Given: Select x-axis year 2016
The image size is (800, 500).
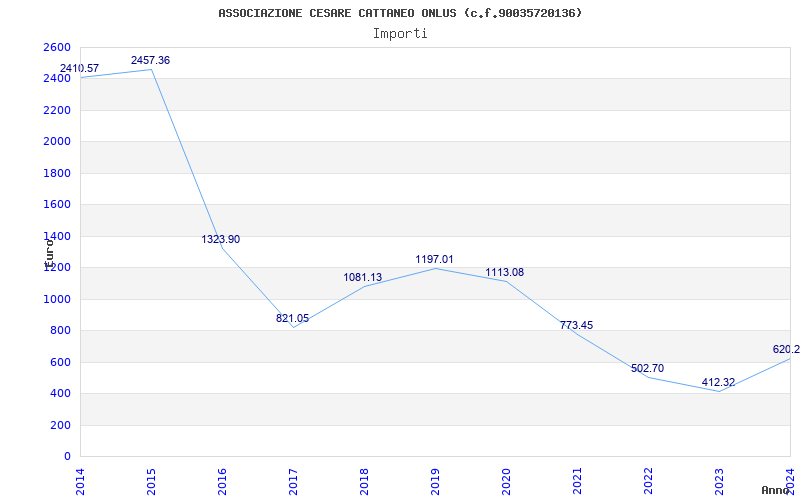Looking at the screenshot, I should pyautogui.click(x=222, y=482).
